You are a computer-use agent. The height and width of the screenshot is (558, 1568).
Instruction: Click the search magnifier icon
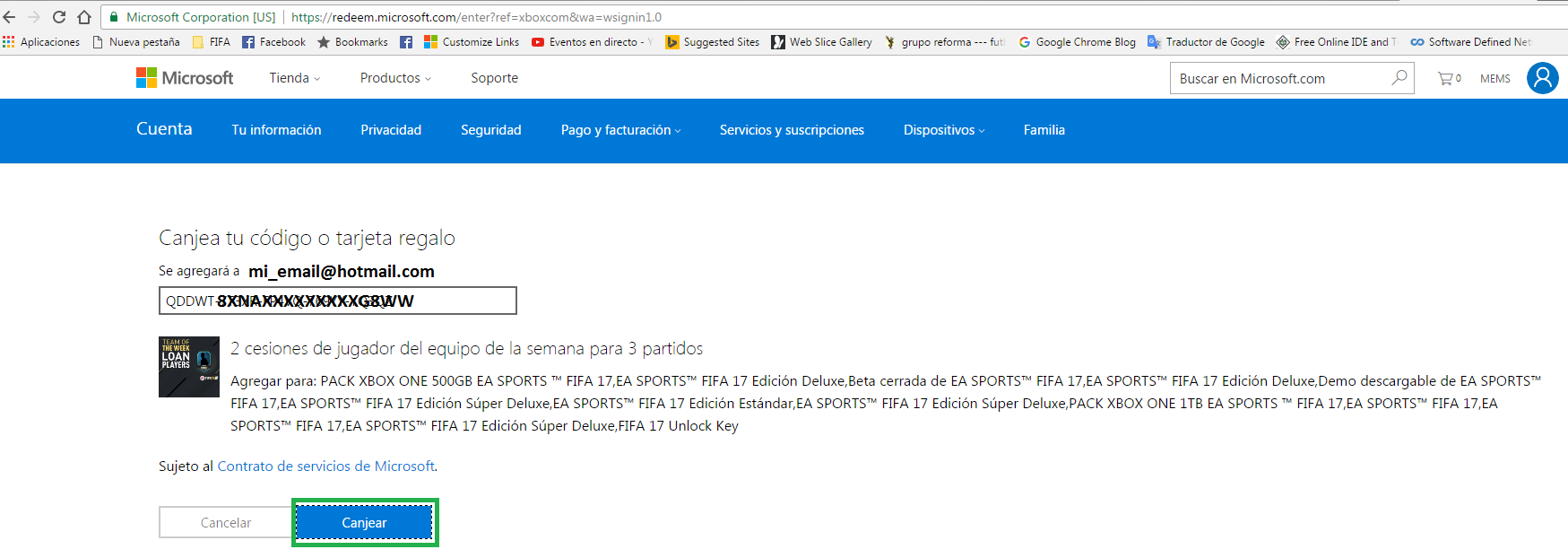[1399, 78]
